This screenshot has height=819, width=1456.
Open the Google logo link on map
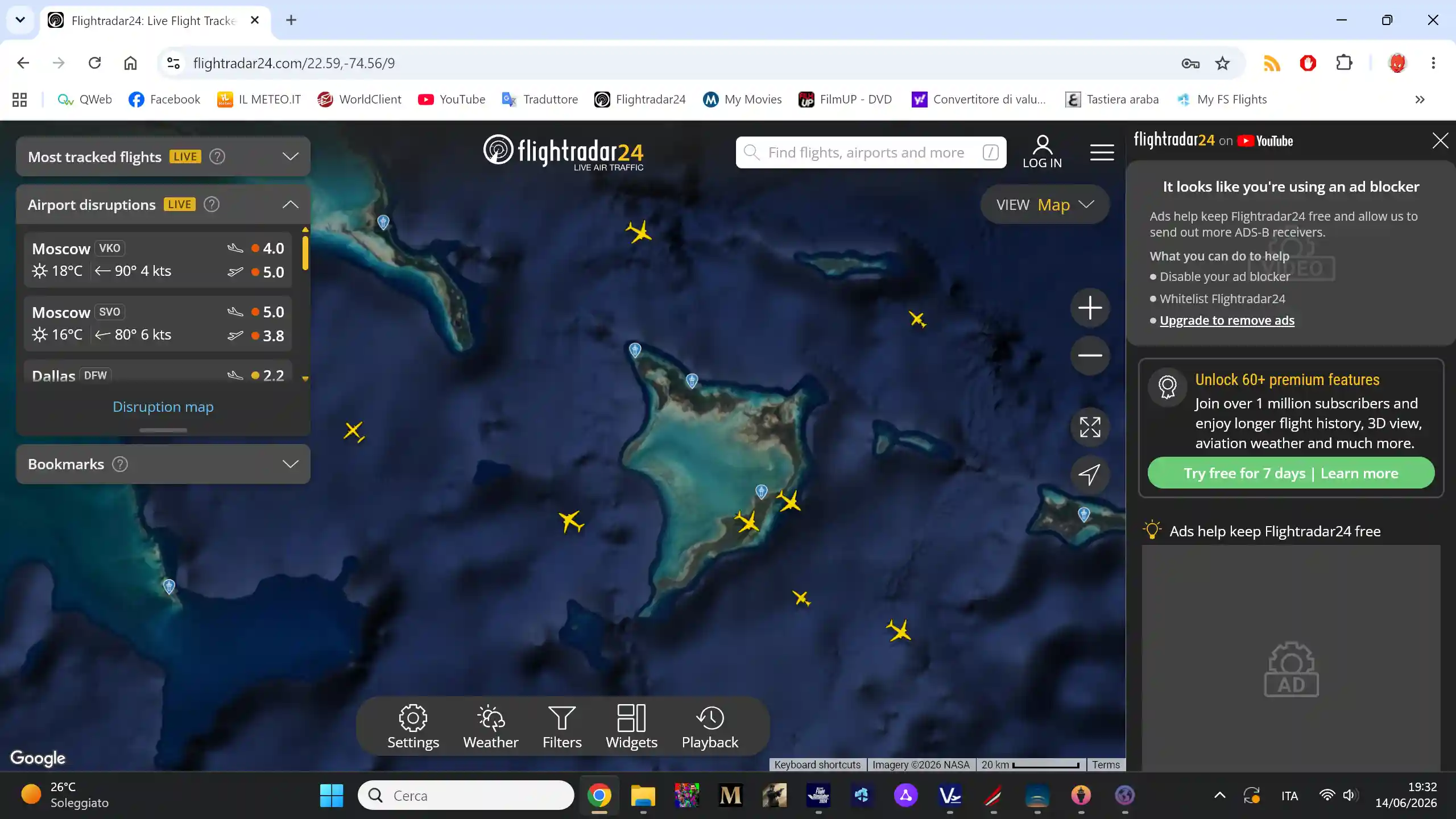click(38, 758)
